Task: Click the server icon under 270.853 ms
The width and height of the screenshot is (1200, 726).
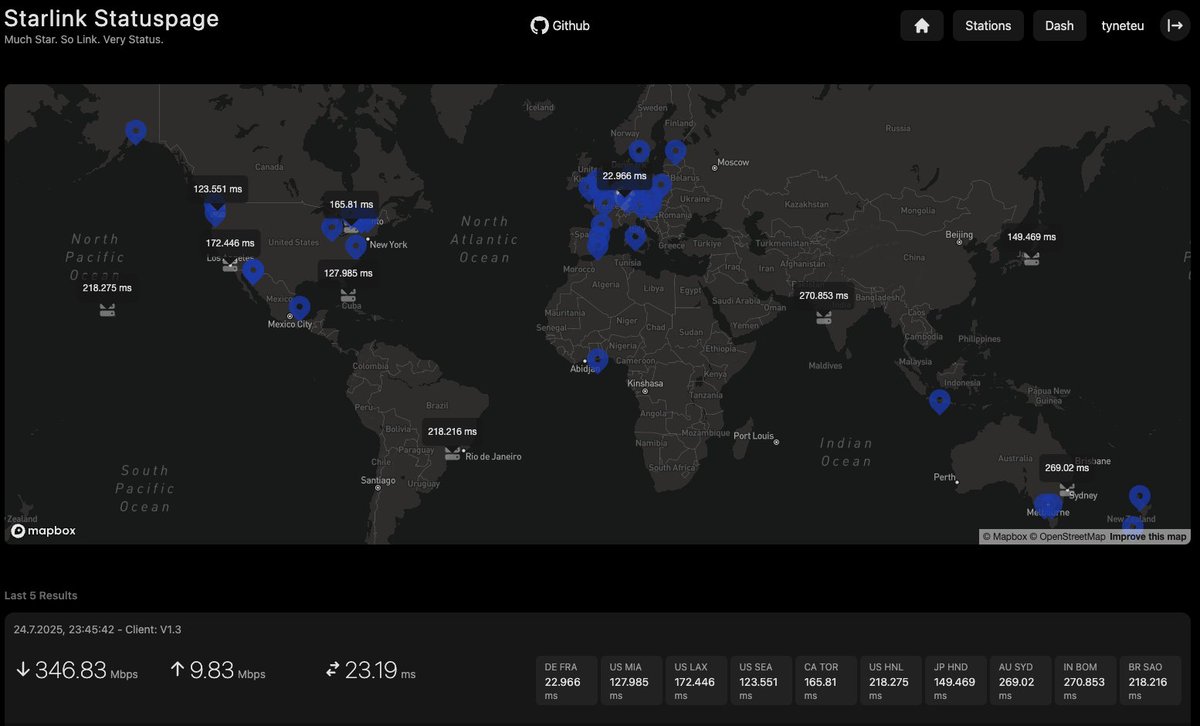Action: tap(823, 318)
